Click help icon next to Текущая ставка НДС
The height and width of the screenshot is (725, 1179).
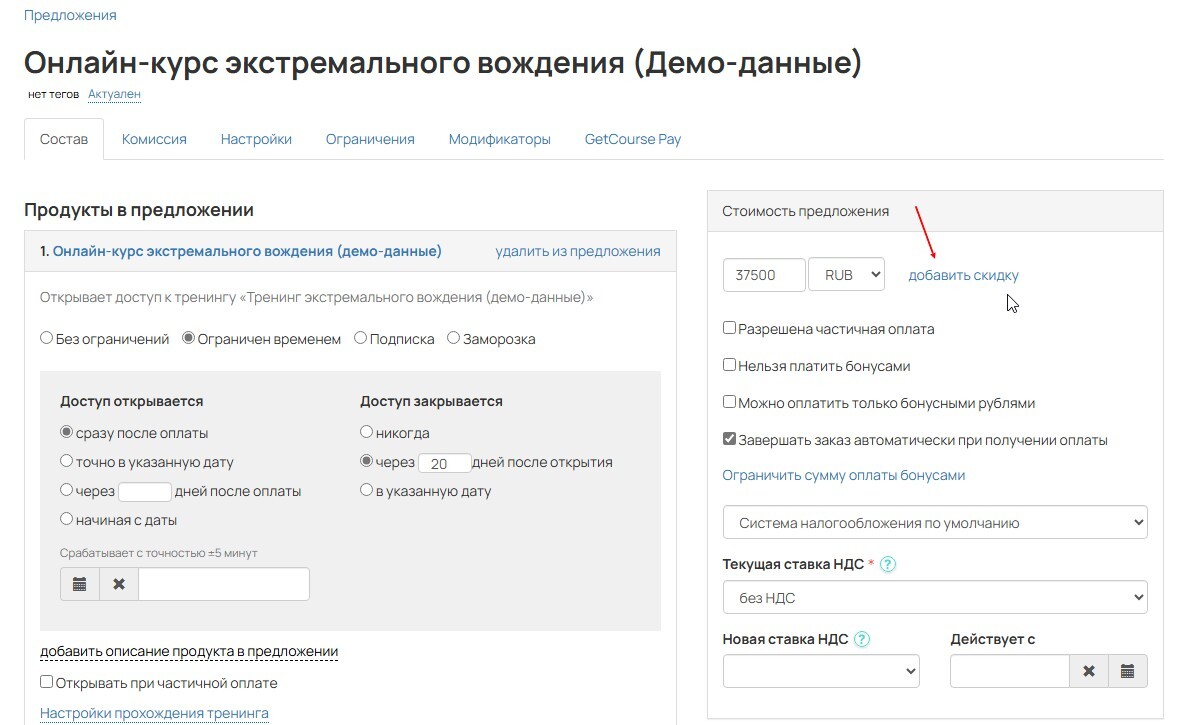(x=888, y=564)
